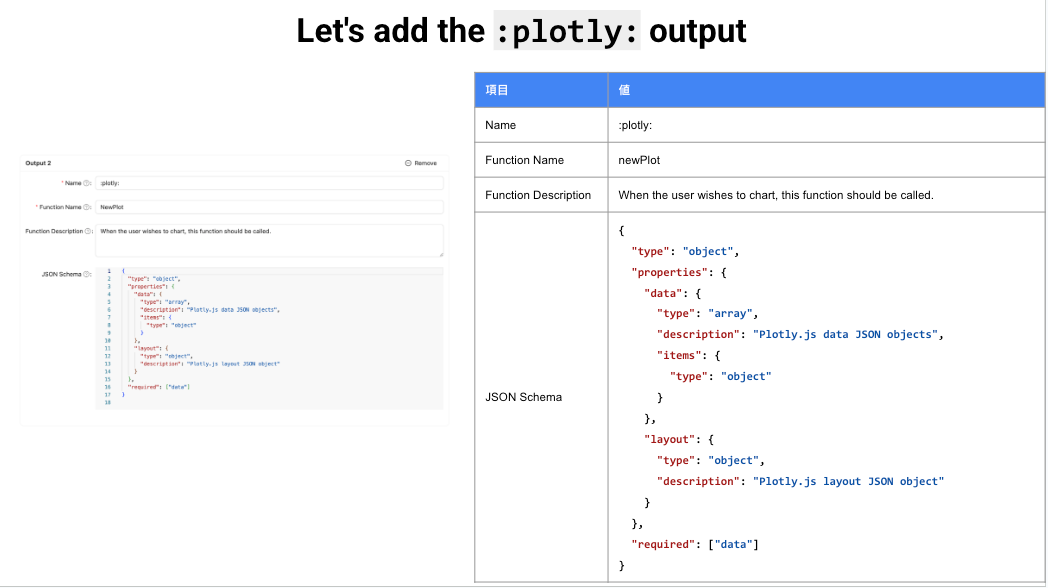Click the table cell labeled "Name"
This screenshot has height=588, width=1048.
(541, 125)
